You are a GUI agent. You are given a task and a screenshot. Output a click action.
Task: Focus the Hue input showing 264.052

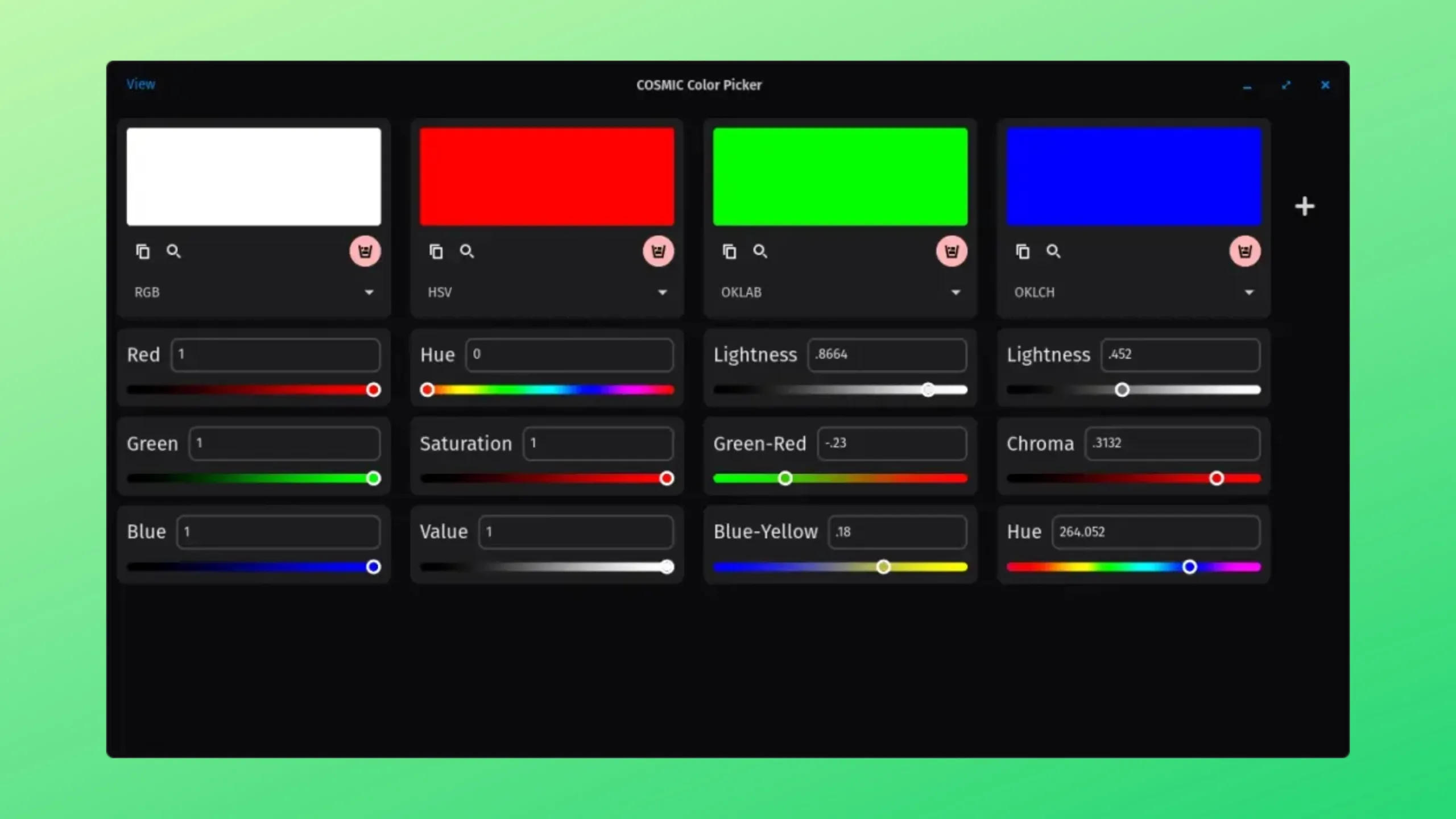point(1156,532)
